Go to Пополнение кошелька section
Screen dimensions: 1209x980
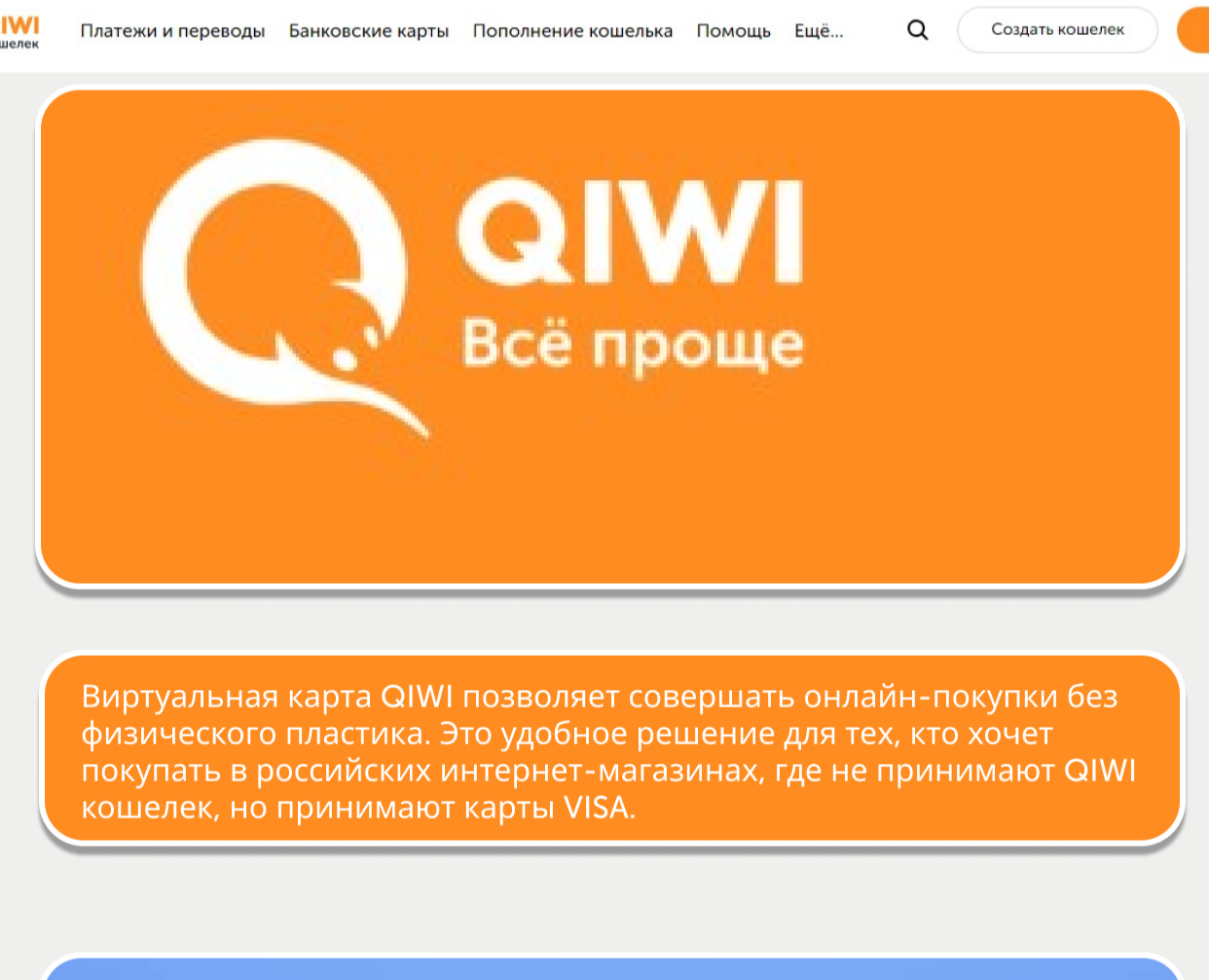[x=572, y=31]
